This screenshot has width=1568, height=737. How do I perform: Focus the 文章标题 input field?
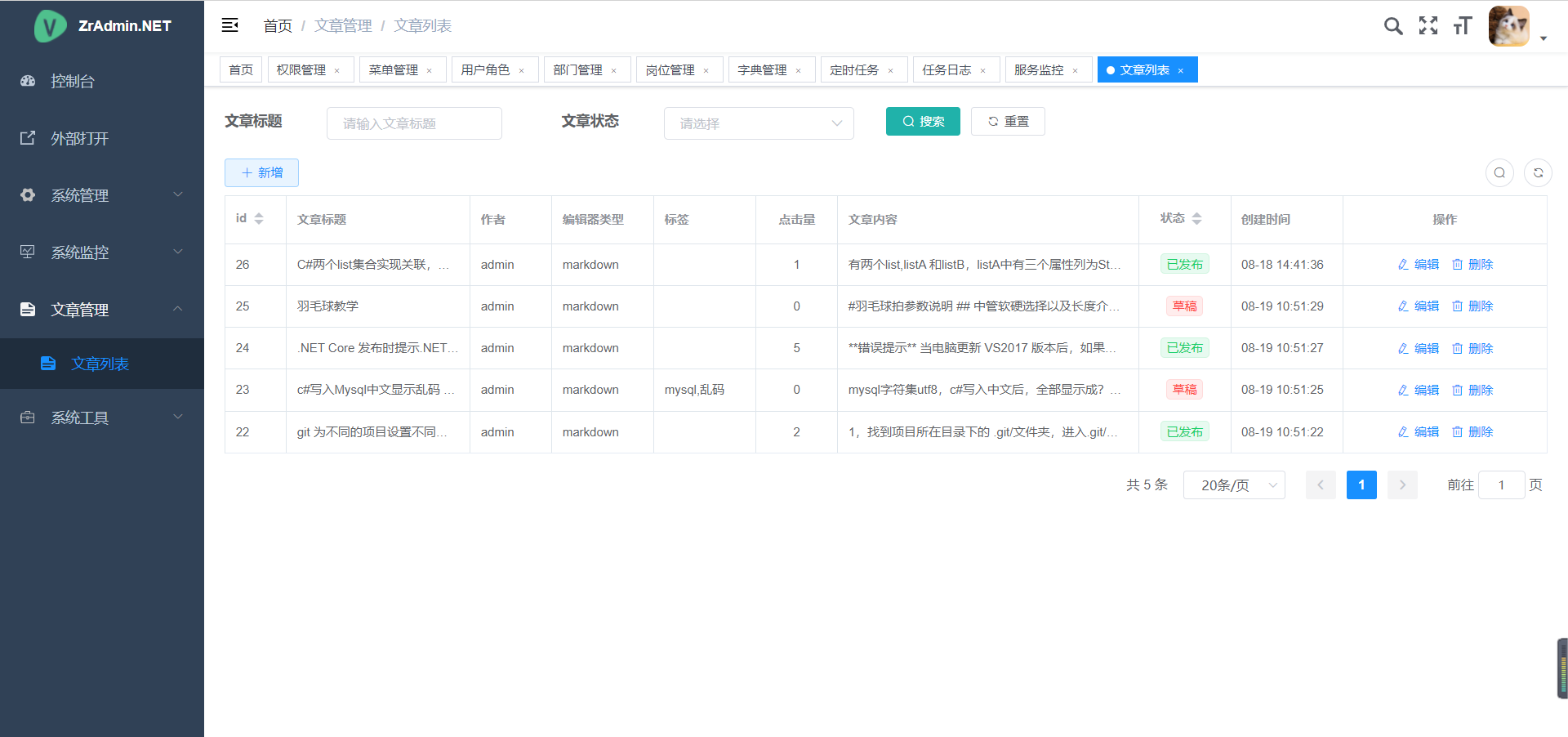[x=414, y=123]
